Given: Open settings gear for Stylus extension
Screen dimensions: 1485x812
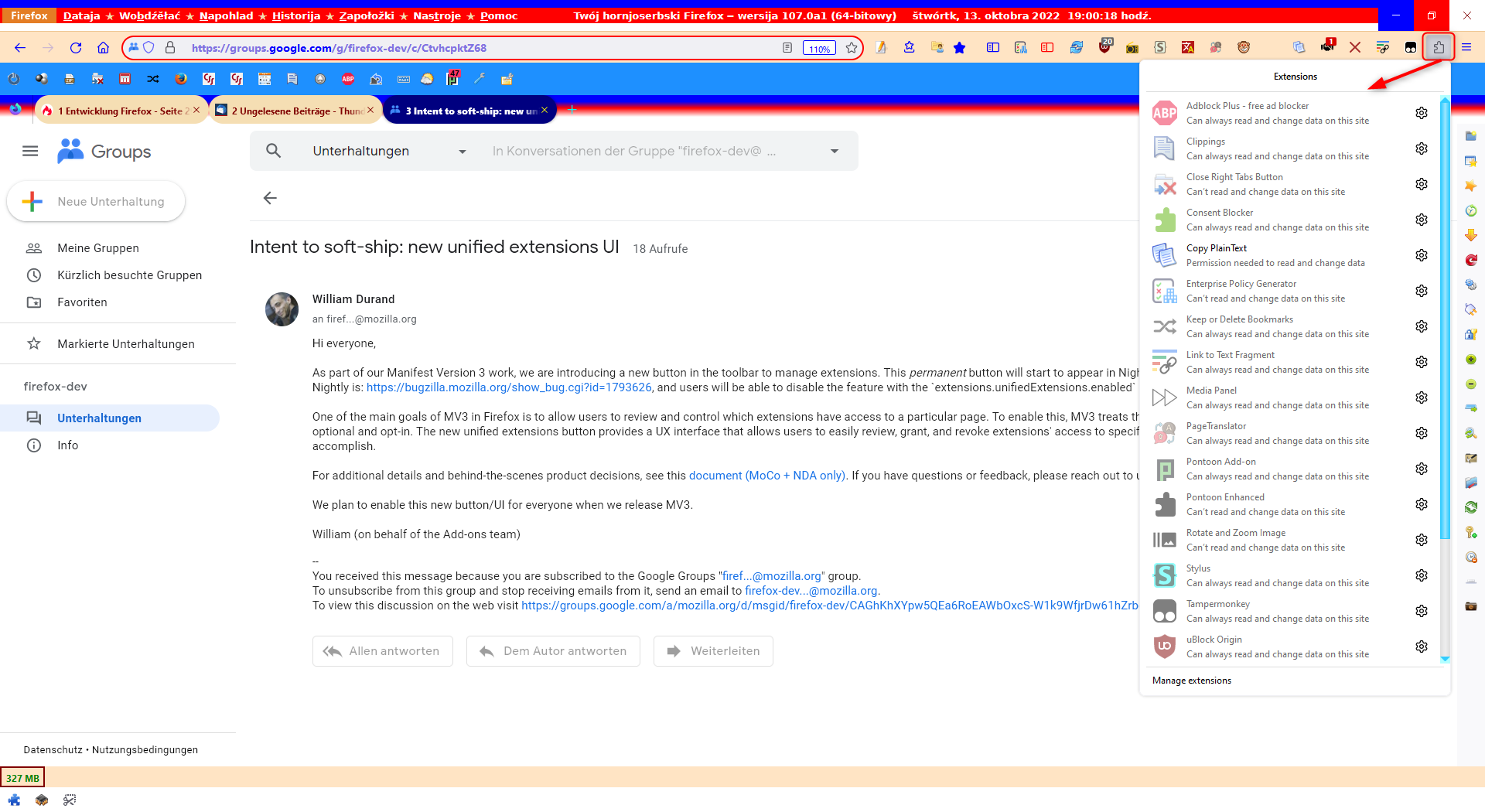Looking at the screenshot, I should coord(1422,575).
